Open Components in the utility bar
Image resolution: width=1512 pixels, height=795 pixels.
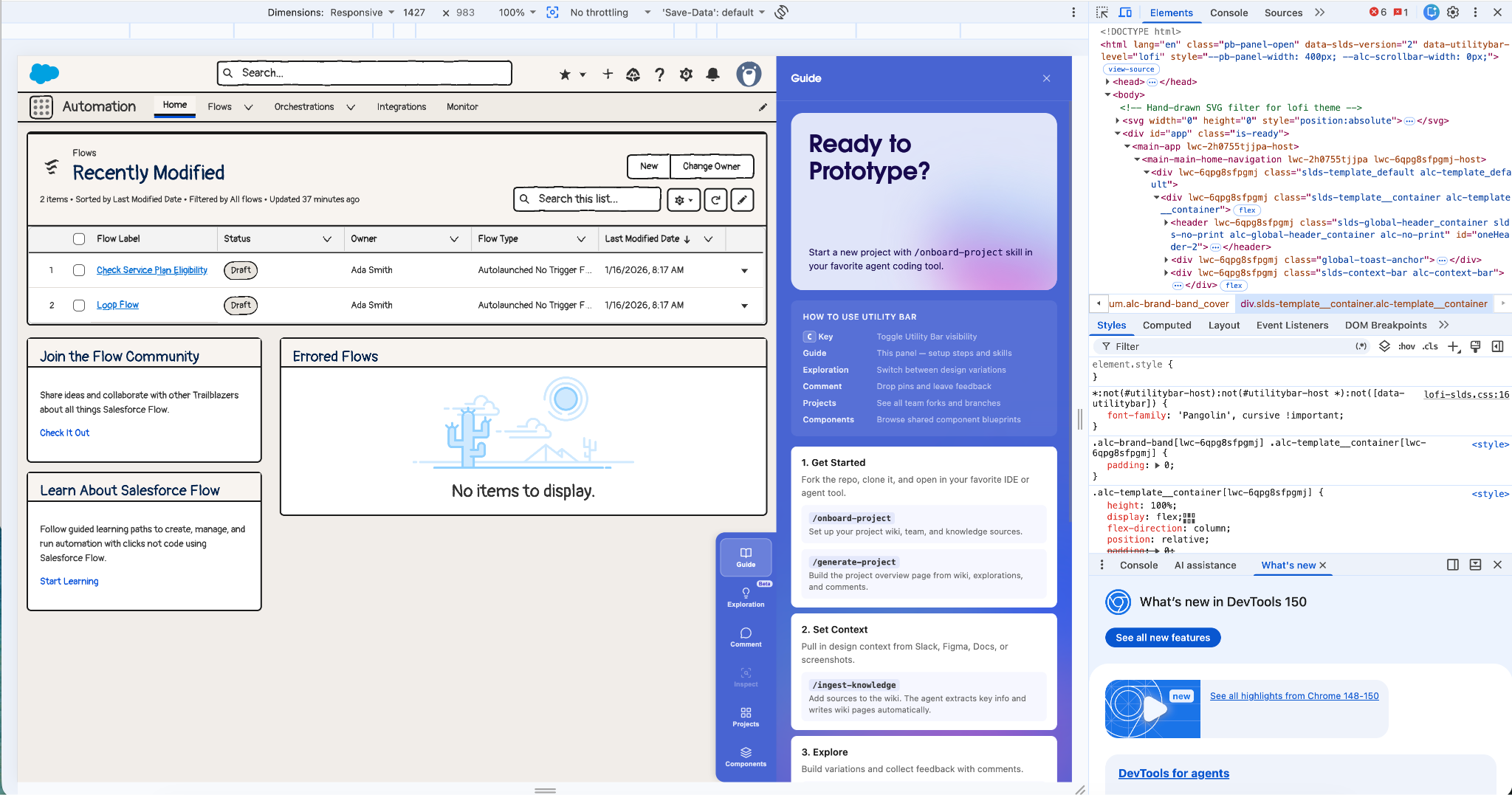[746, 757]
